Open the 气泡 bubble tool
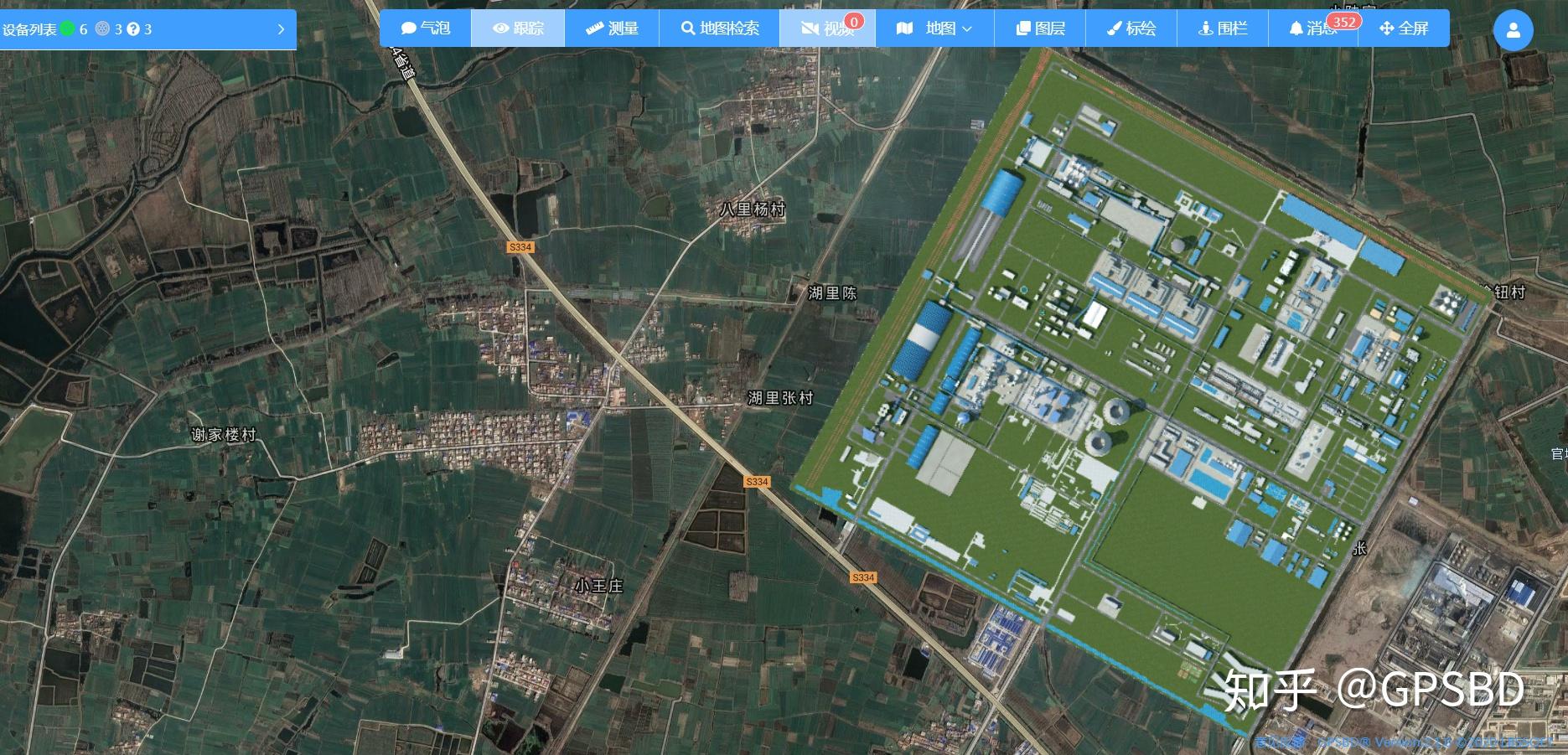This screenshot has height=755, width=1568. pos(426,28)
